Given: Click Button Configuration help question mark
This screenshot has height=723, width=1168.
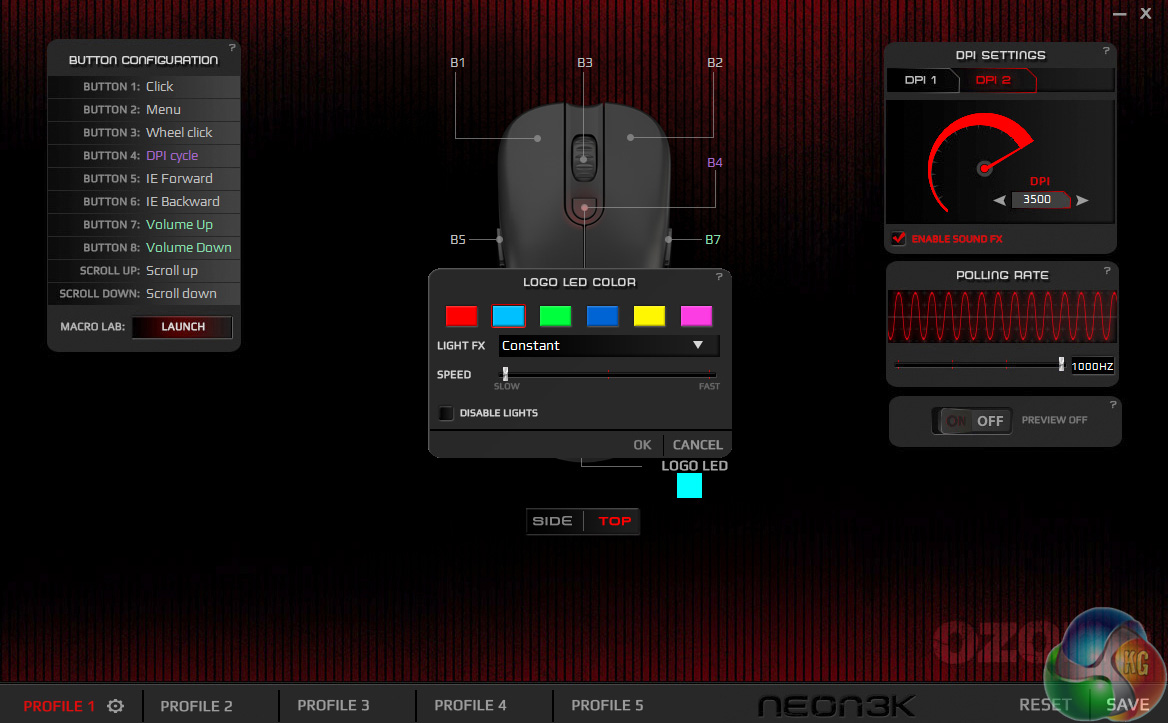Looking at the screenshot, I should [x=232, y=48].
